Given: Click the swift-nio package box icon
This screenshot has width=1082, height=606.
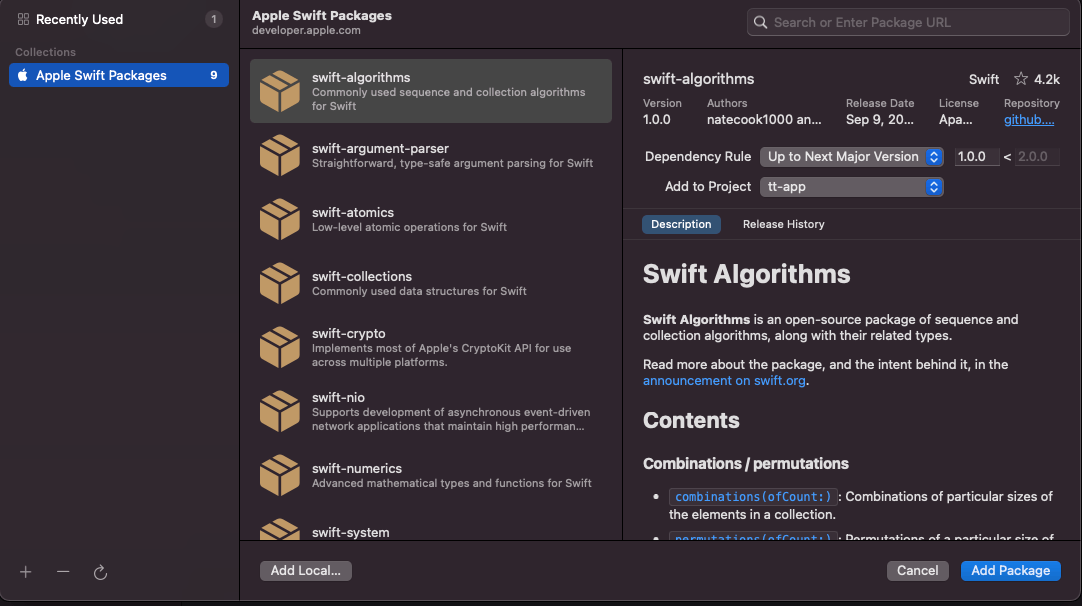Looking at the screenshot, I should click(x=279, y=411).
